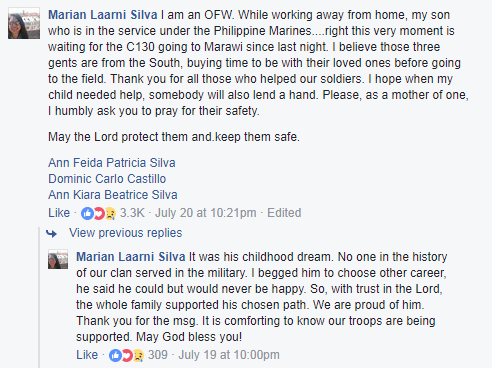
Task: Open tagged profile Ann Kiara Beatrice Silva
Action: [113, 195]
